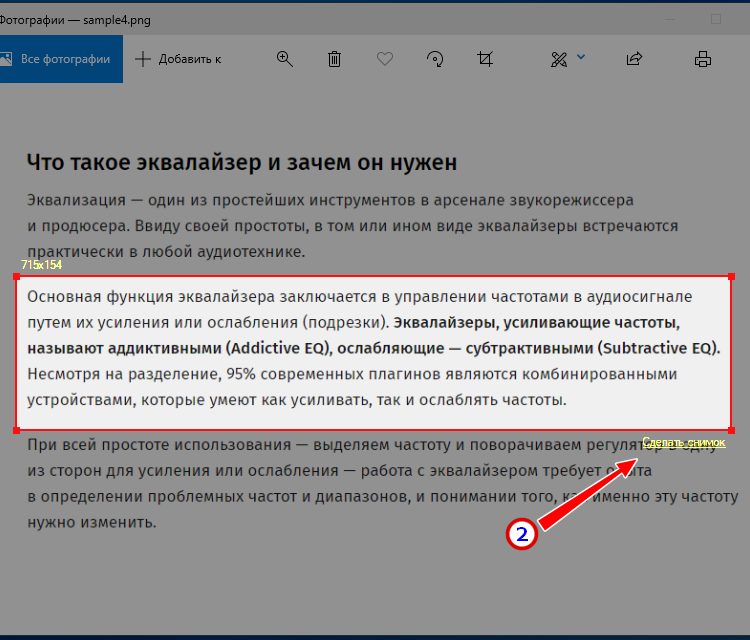
Task: Rotate the image with the rotate icon
Action: 435,59
